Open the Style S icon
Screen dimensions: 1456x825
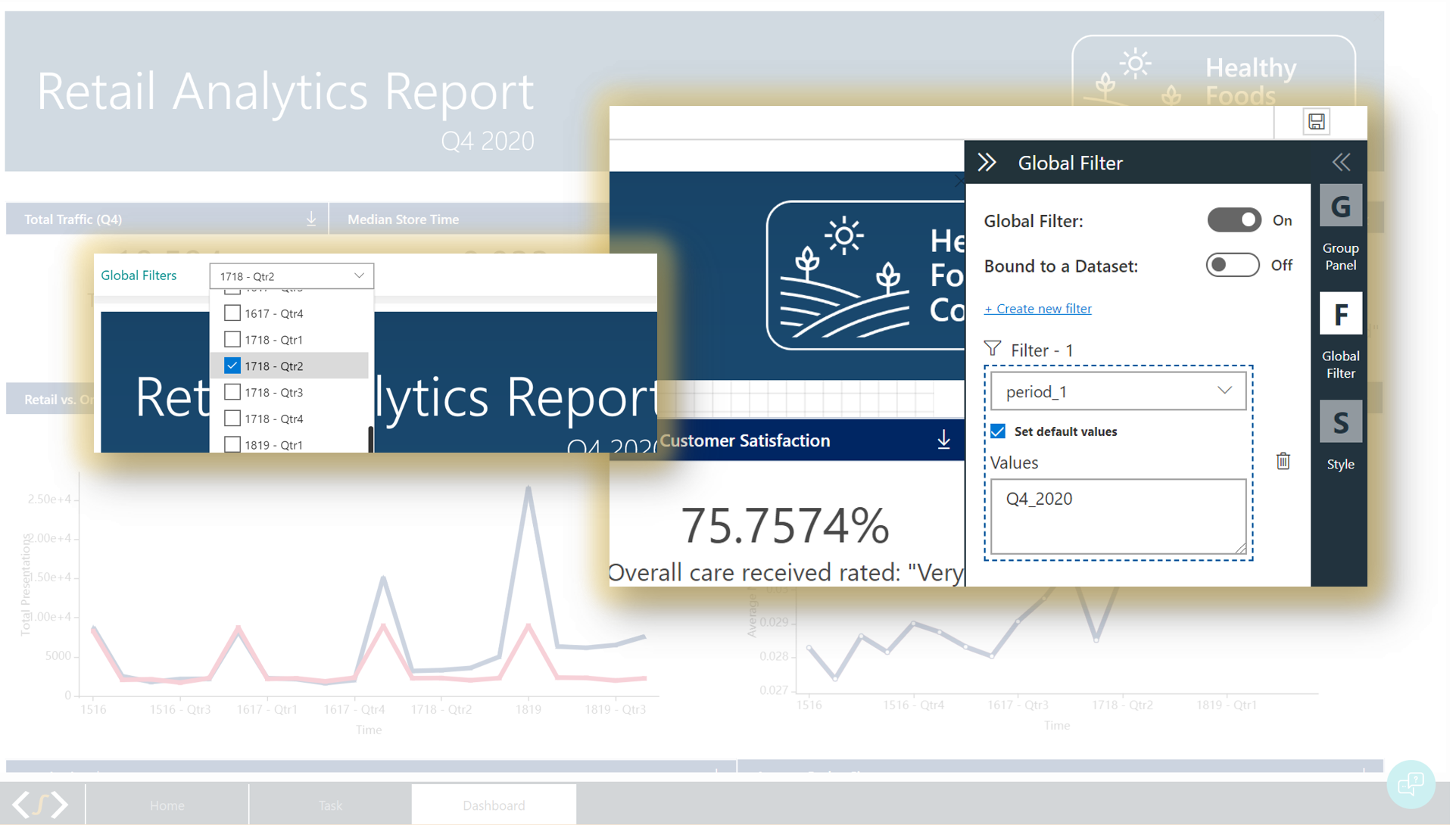tap(1340, 422)
